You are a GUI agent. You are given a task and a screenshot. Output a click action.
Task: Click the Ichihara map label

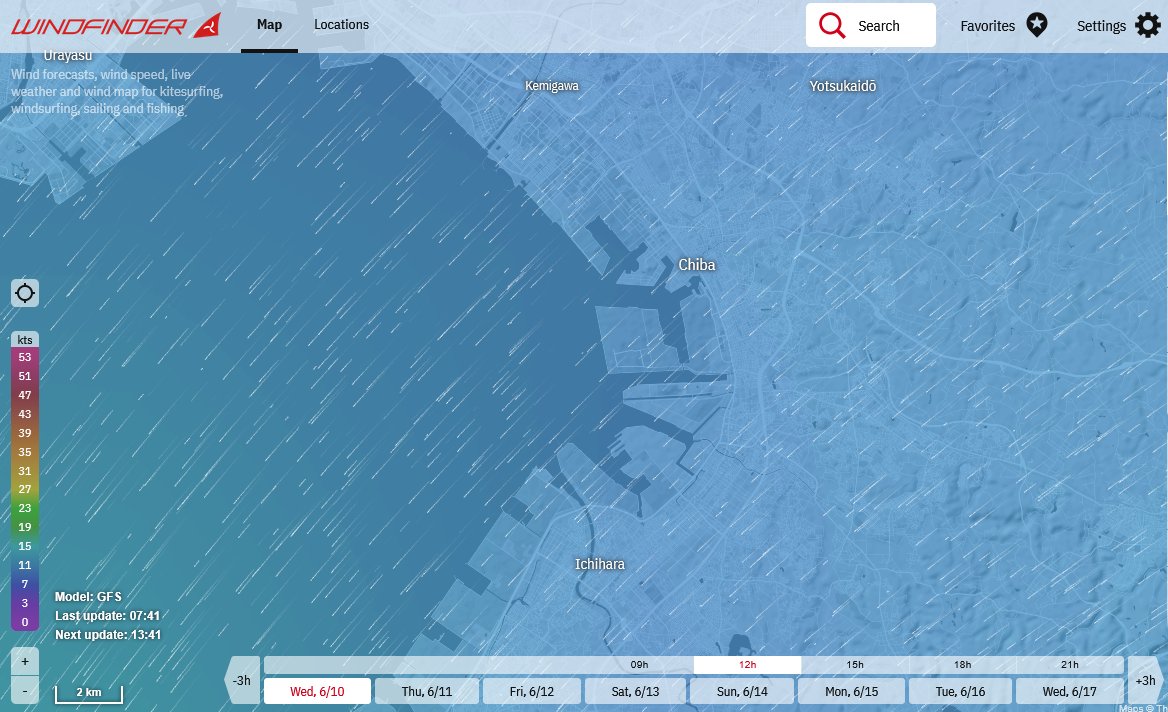tap(600, 565)
